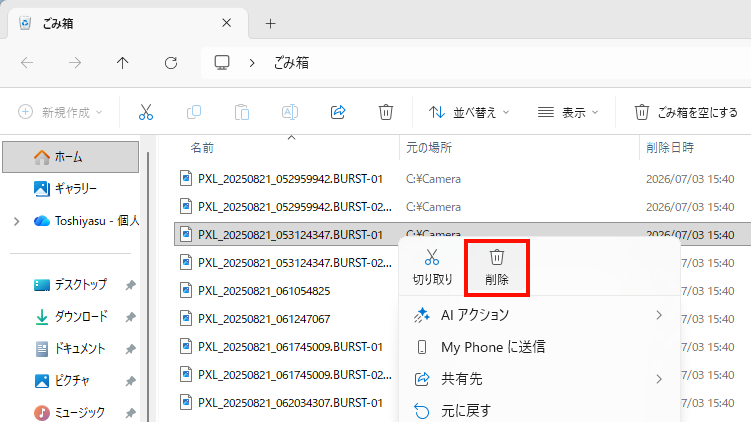Expand the breadcrumb chevron before ごみ箱
751x422 pixels.
click(x=252, y=63)
